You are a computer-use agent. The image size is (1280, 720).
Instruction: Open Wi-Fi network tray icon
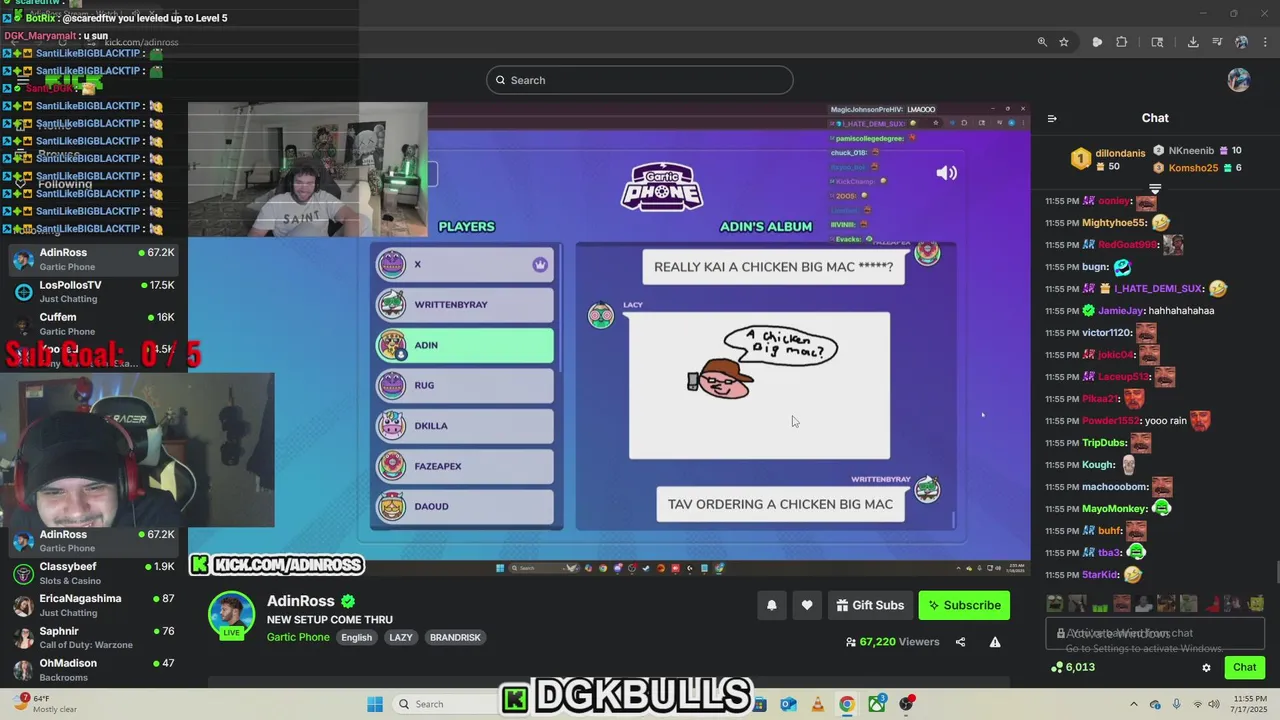coord(1196,704)
